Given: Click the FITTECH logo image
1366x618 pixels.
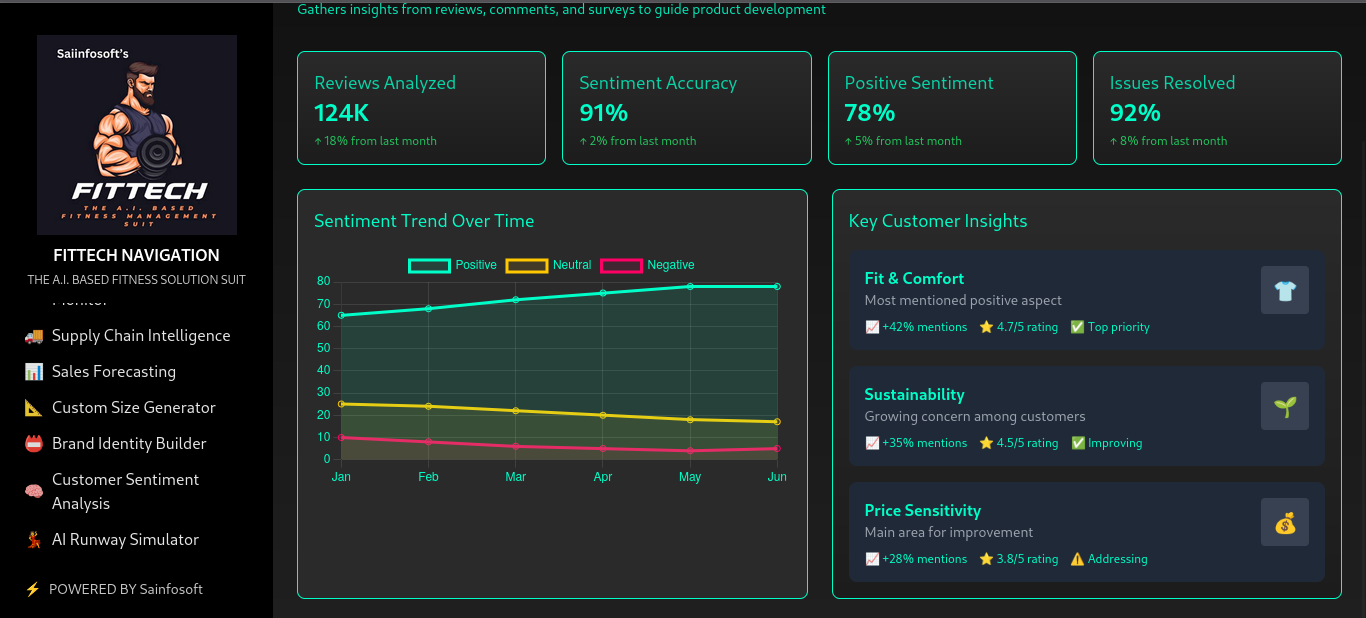Looking at the screenshot, I should [137, 135].
